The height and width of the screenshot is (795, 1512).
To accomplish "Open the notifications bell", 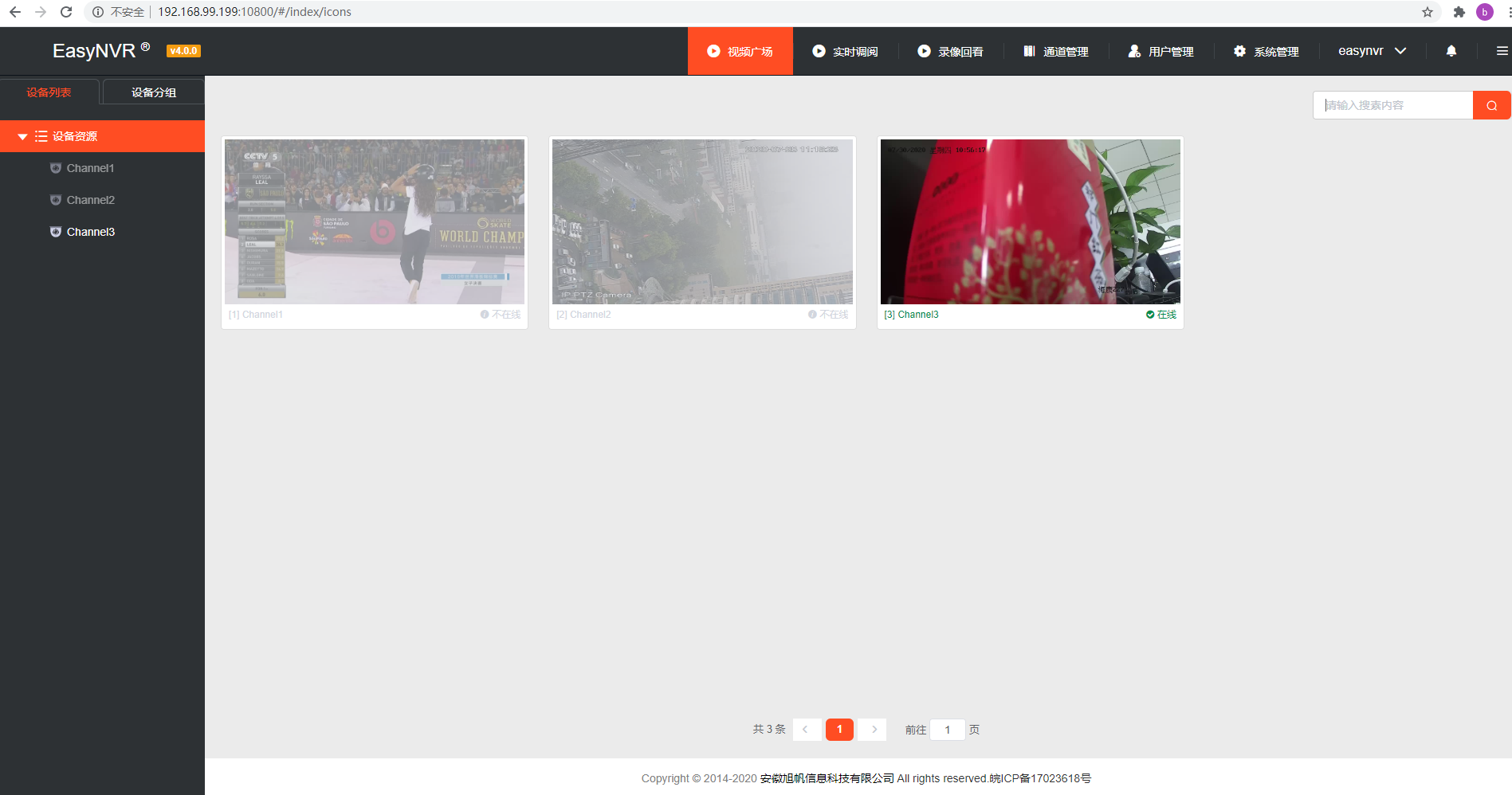I will 1451,51.
